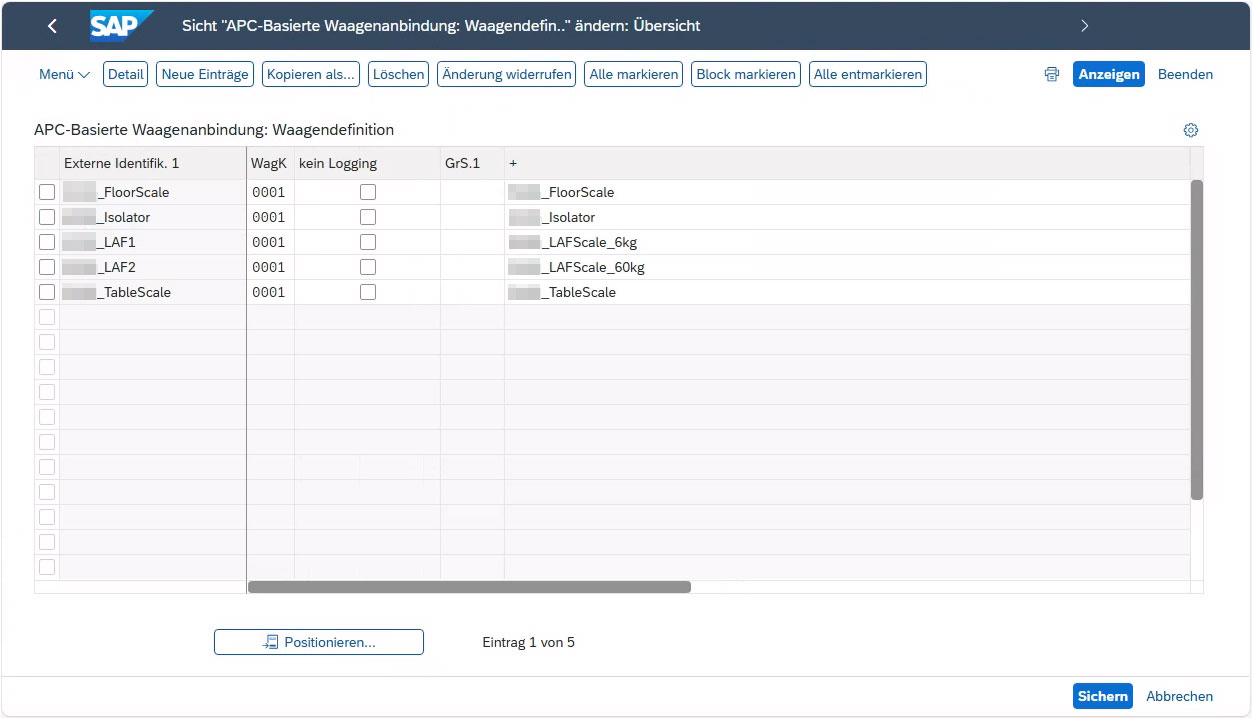Enable kein Logging for the _Isolator row

[368, 217]
